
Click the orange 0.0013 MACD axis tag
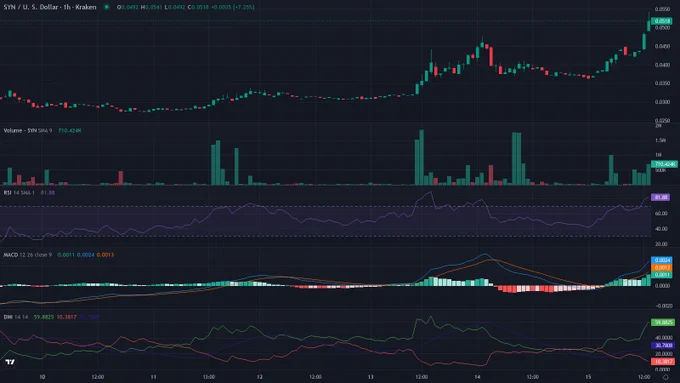coord(662,268)
